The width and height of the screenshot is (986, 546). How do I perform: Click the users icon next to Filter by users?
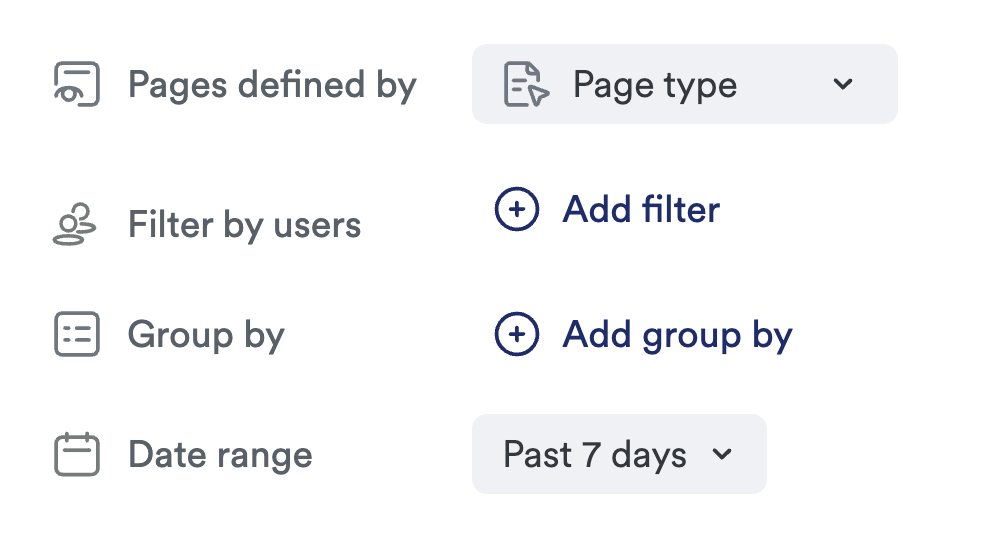74,225
